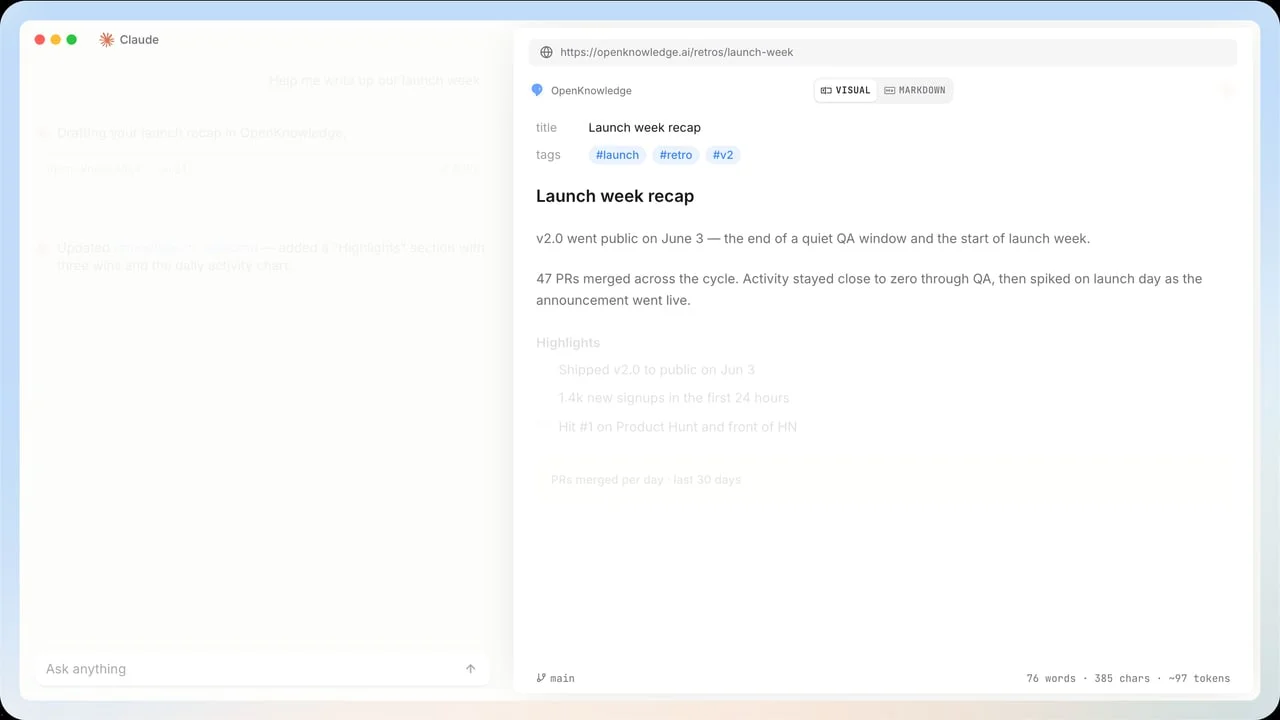Click the openknowledge.ai URL address bar
This screenshot has height=720, width=1280.
pos(883,52)
